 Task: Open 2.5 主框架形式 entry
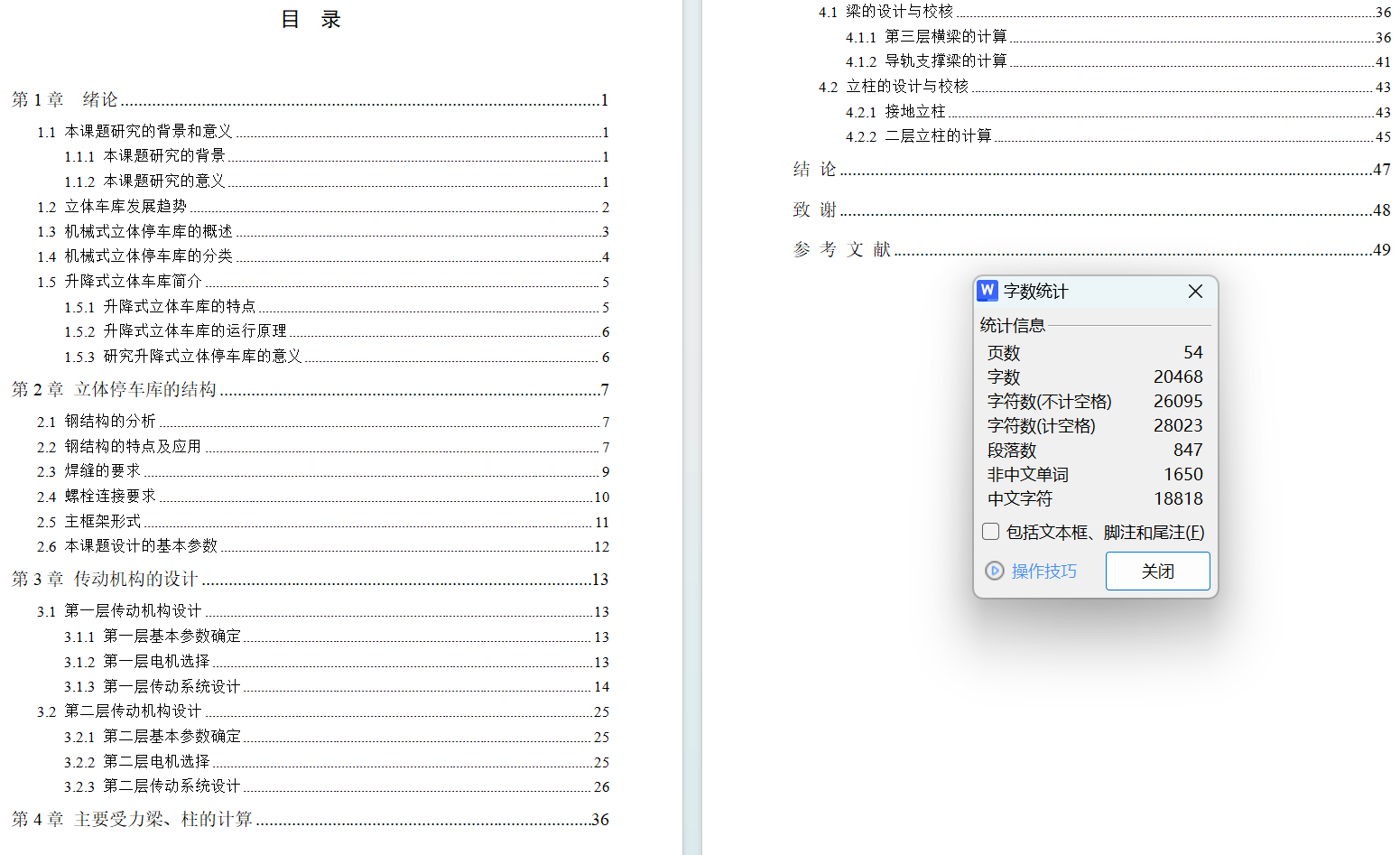click(323, 522)
